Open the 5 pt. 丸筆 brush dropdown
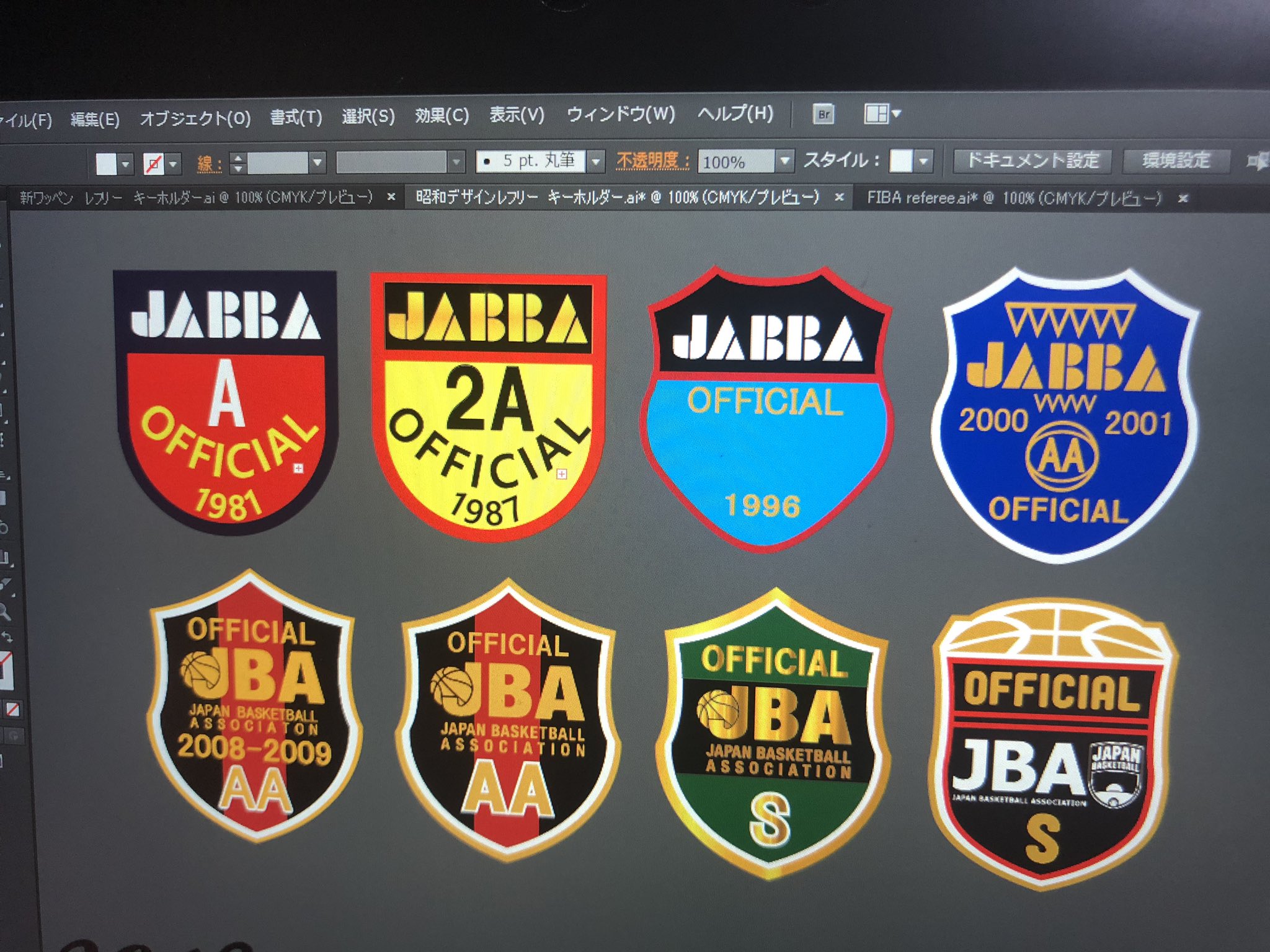 (596, 162)
